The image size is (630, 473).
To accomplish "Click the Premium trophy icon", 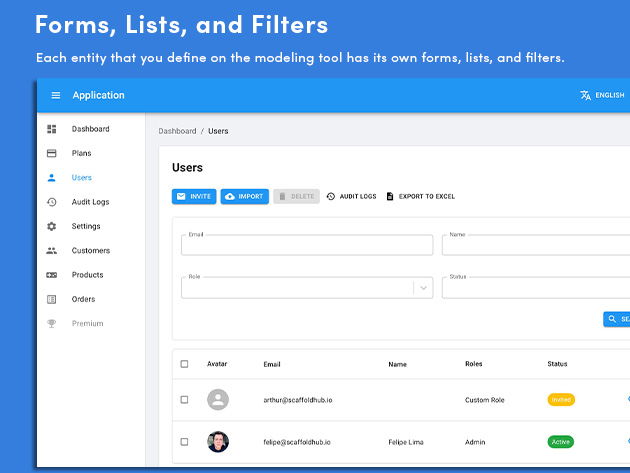I will tap(51, 324).
